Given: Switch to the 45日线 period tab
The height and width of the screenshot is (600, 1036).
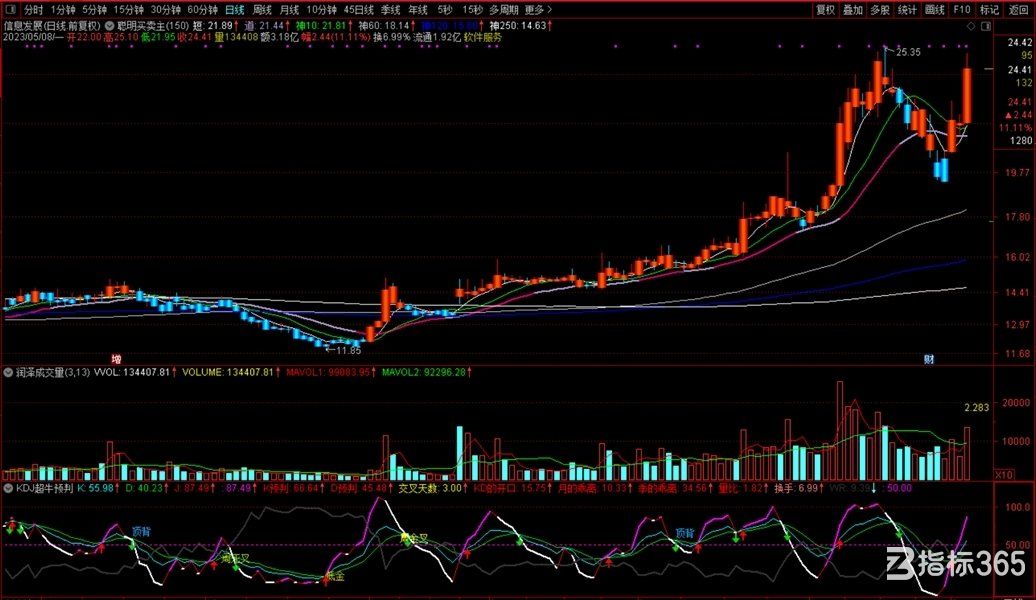Looking at the screenshot, I should 359,10.
